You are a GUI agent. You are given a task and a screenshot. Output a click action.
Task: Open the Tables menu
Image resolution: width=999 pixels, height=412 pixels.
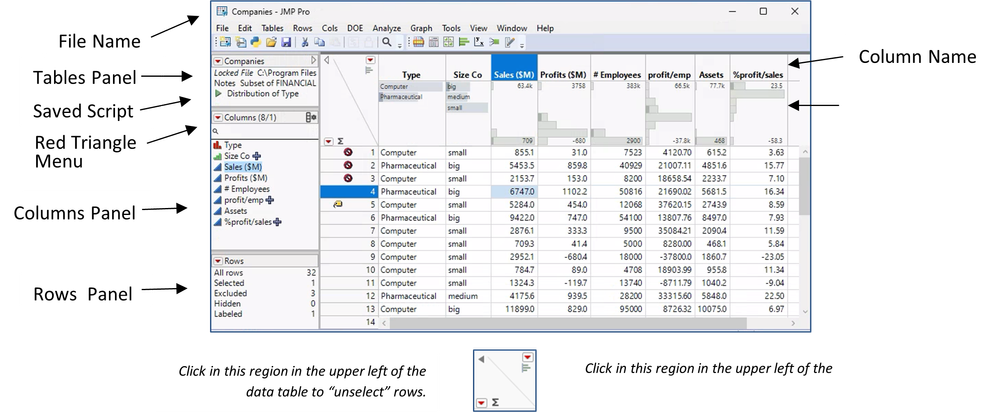tap(272, 28)
